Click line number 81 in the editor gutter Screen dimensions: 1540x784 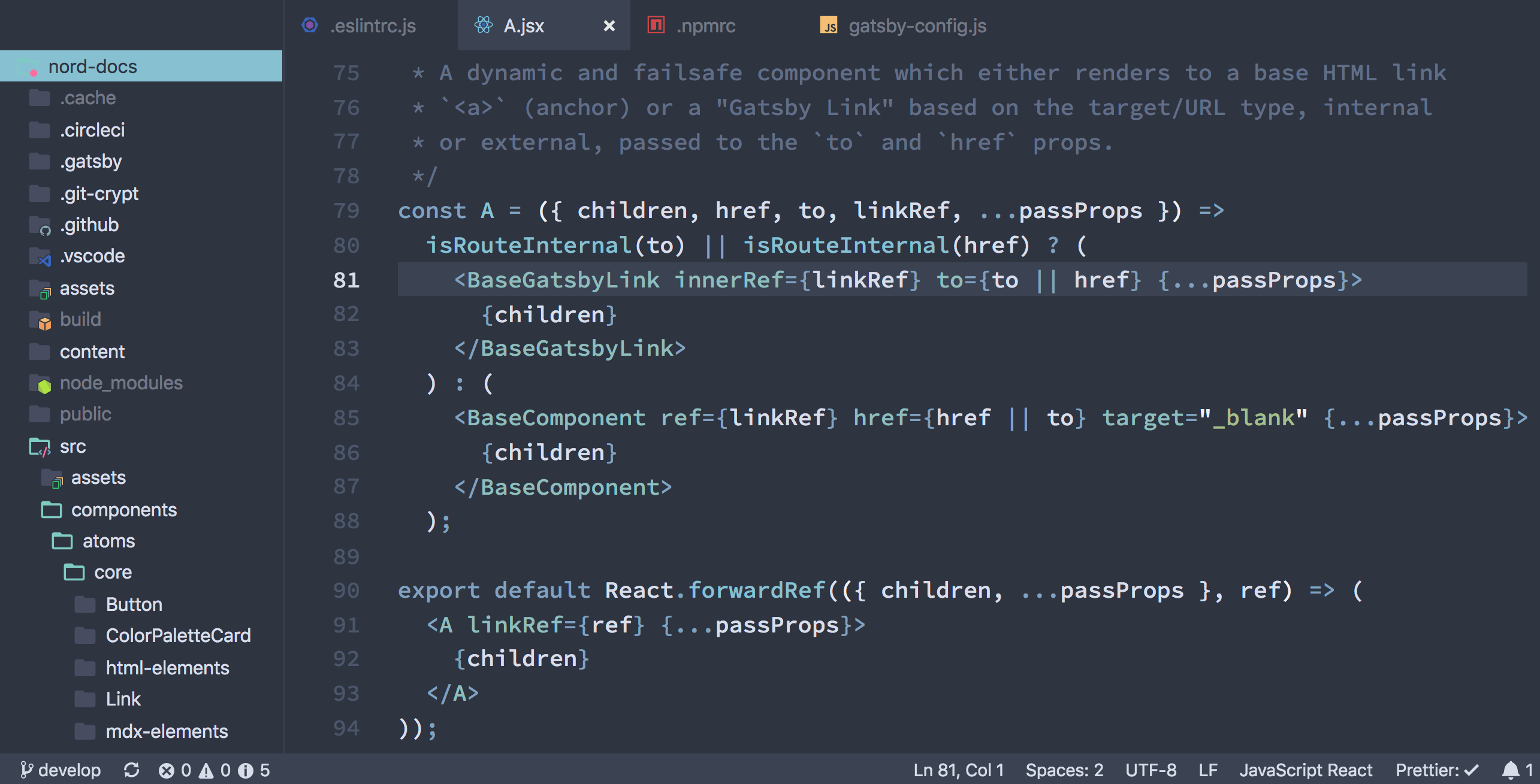[351, 279]
